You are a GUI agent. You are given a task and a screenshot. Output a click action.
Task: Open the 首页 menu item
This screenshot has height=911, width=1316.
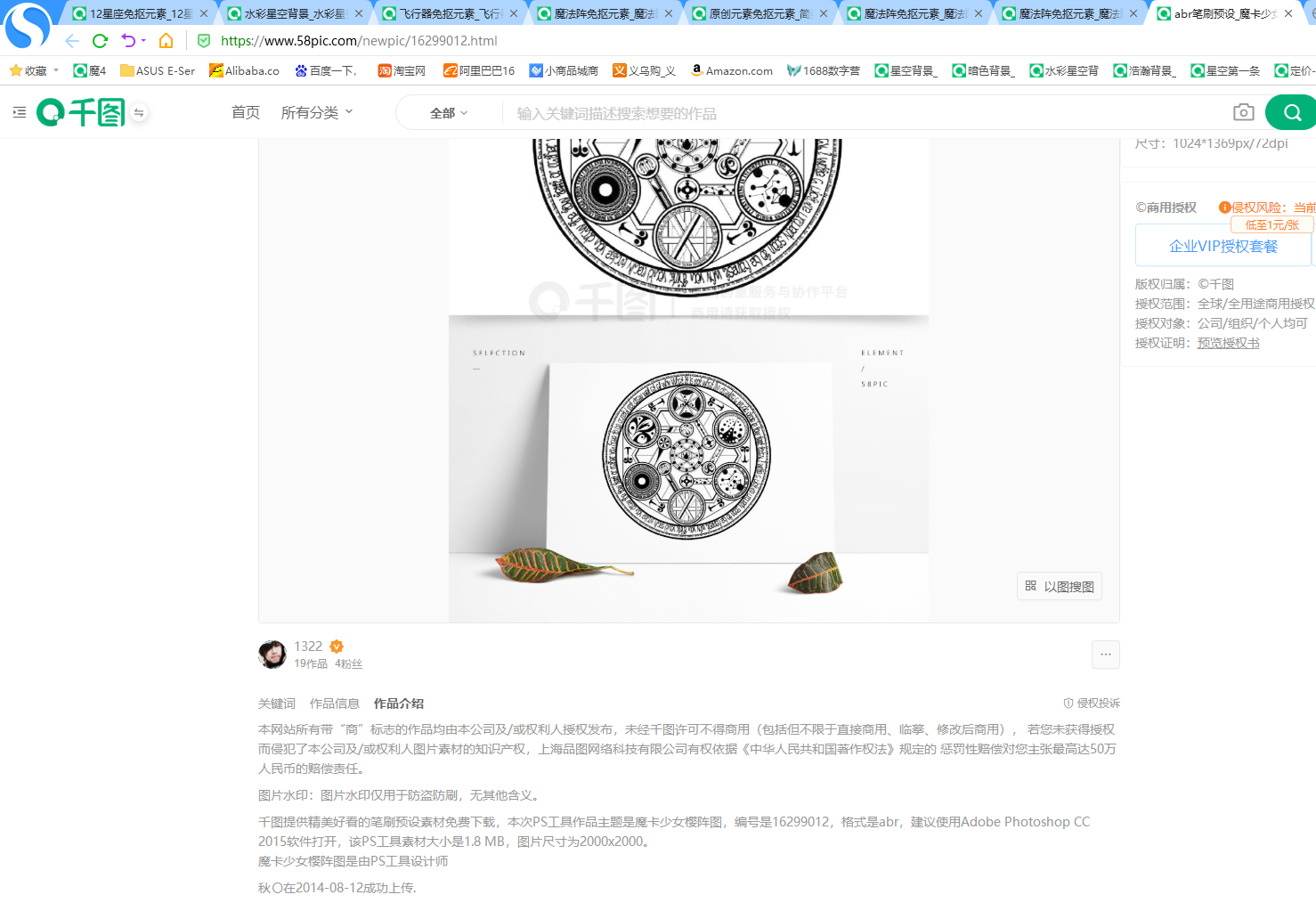pyautogui.click(x=246, y=112)
